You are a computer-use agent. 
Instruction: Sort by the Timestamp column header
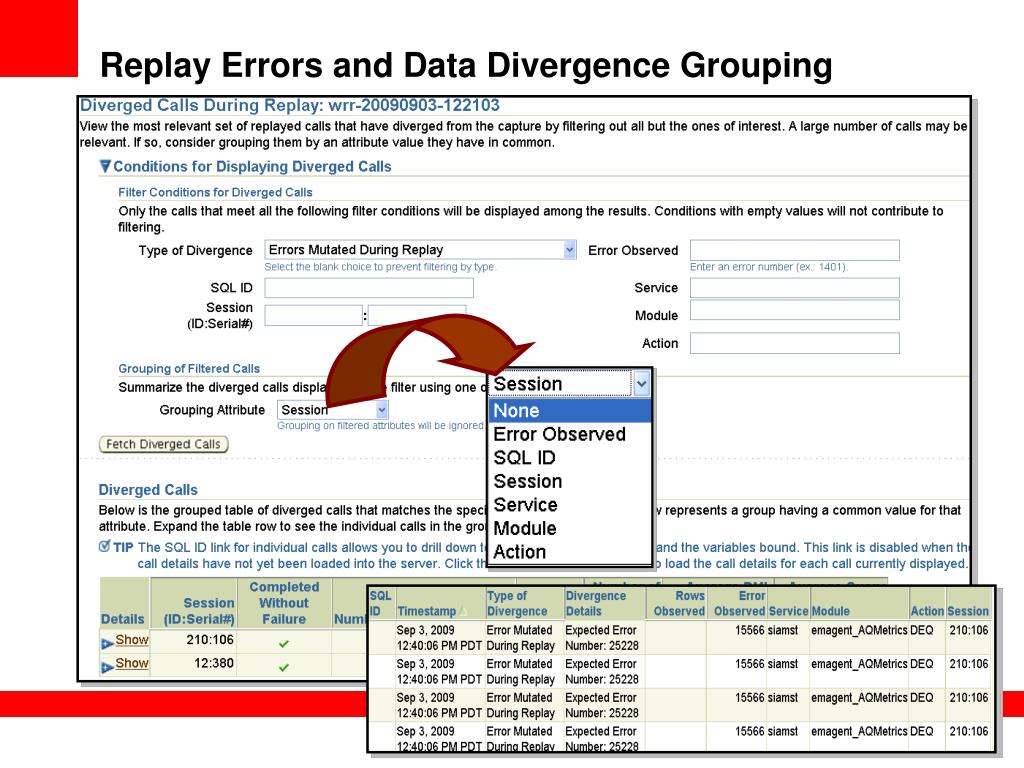[x=426, y=611]
